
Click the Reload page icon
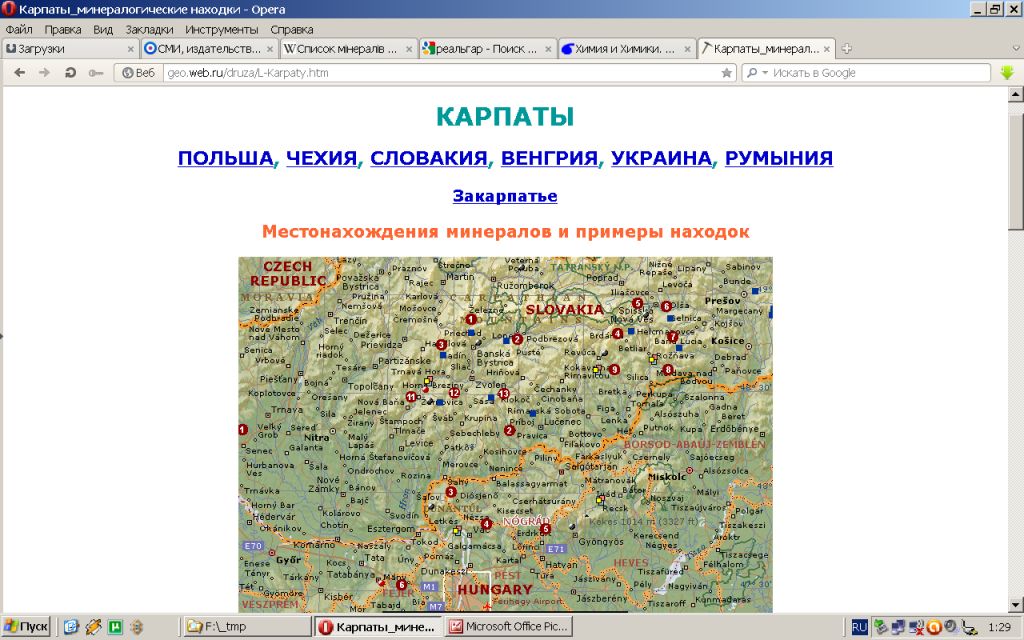70,73
